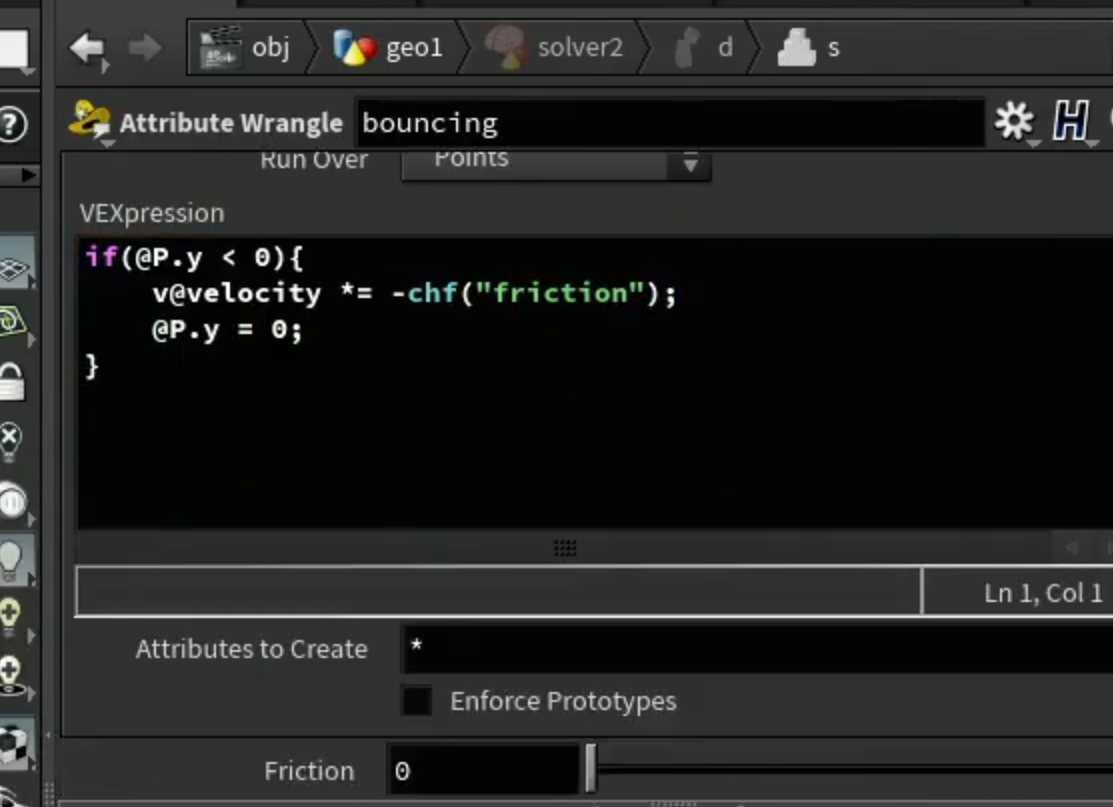This screenshot has height=807, width=1113.
Task: Go back with the left arrow icon
Action: [87, 48]
